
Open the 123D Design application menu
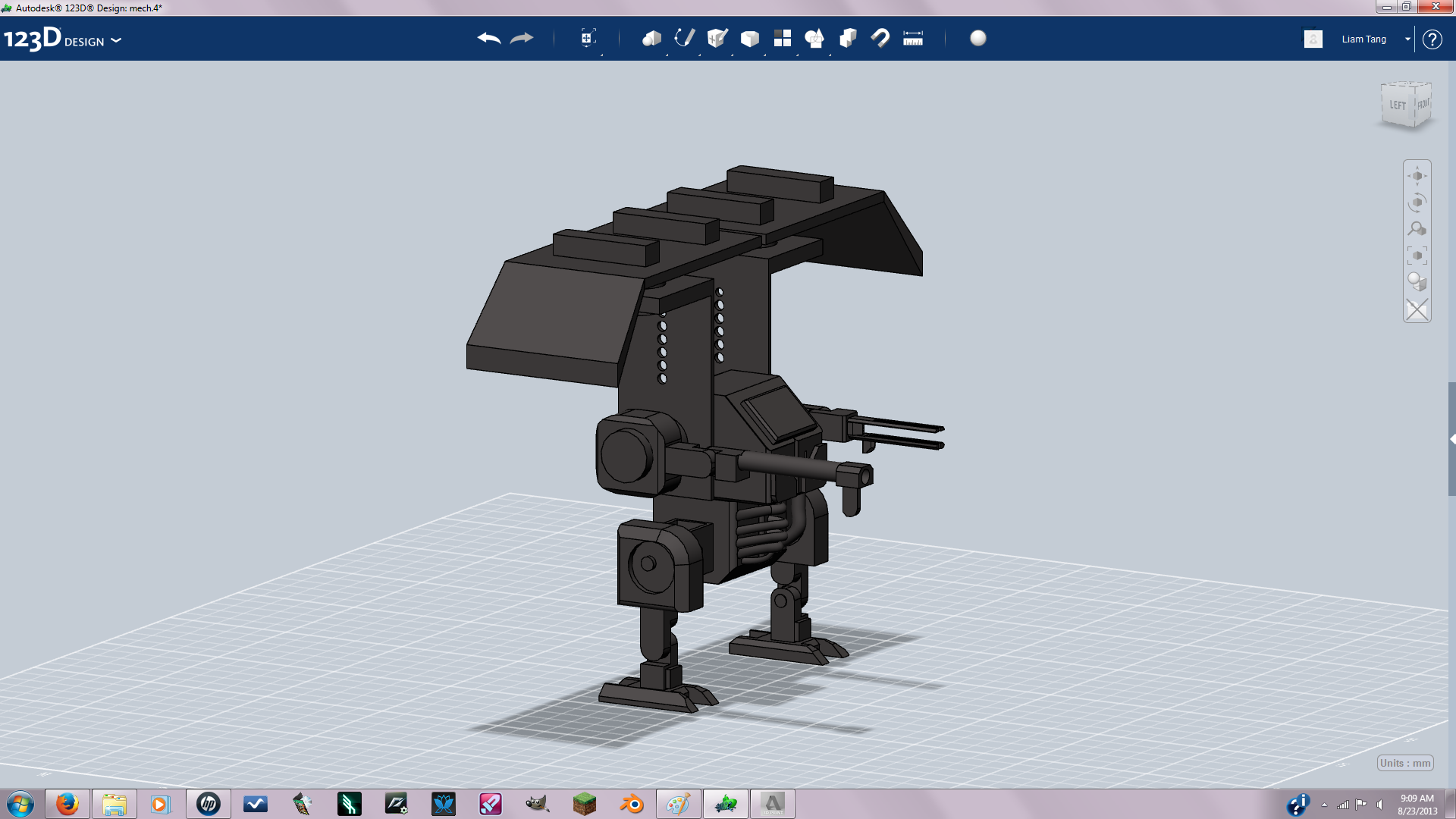[x=62, y=39]
